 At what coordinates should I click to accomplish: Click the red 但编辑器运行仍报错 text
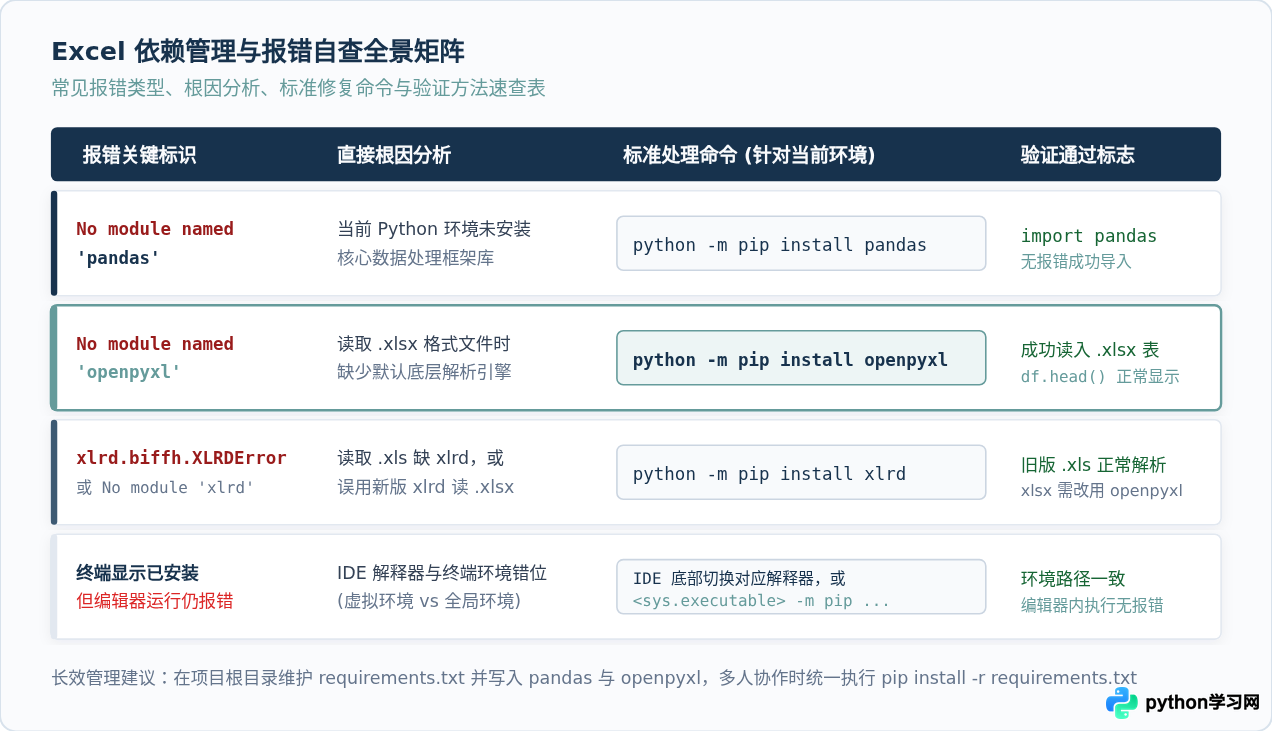click(x=155, y=601)
